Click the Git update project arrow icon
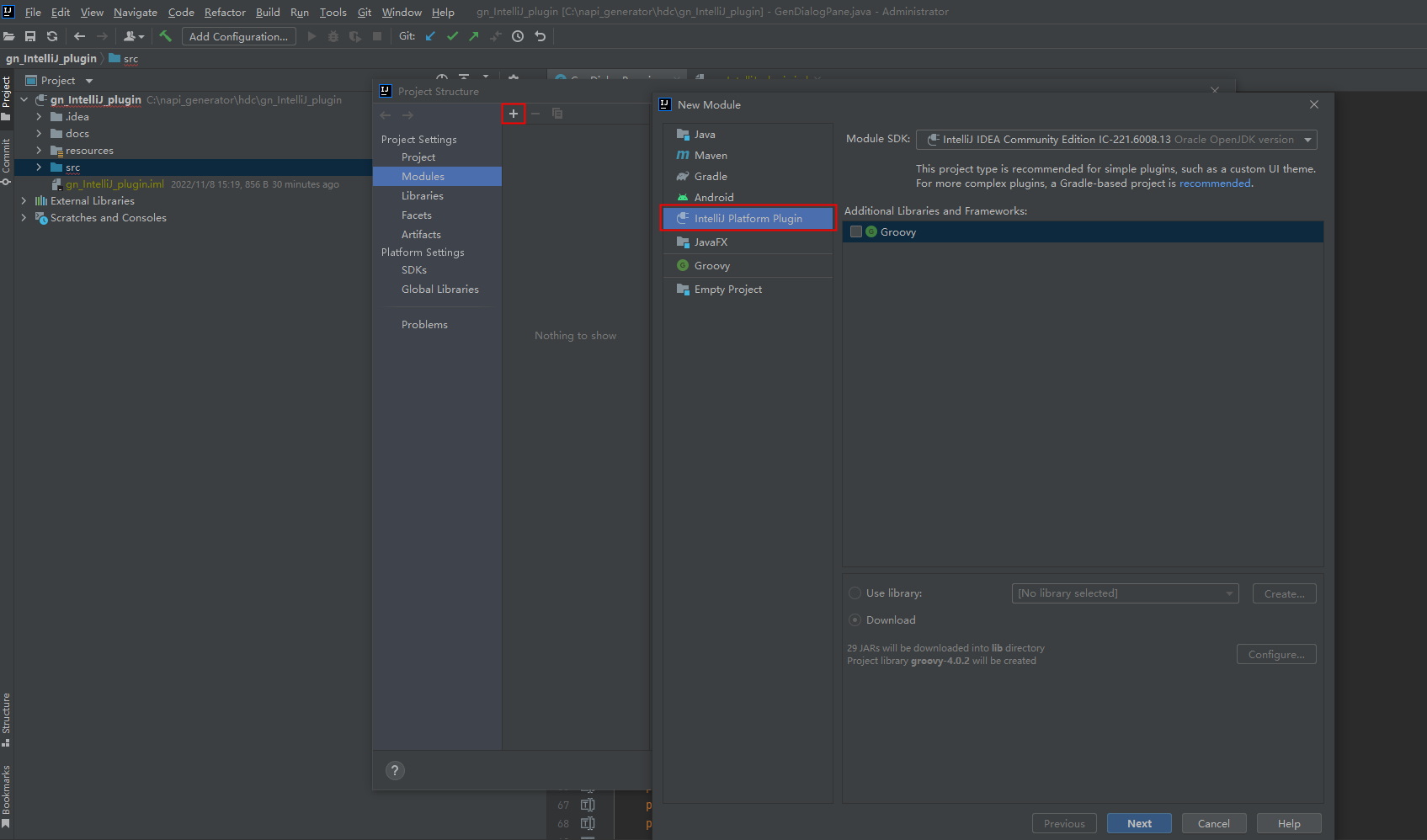 coord(430,36)
